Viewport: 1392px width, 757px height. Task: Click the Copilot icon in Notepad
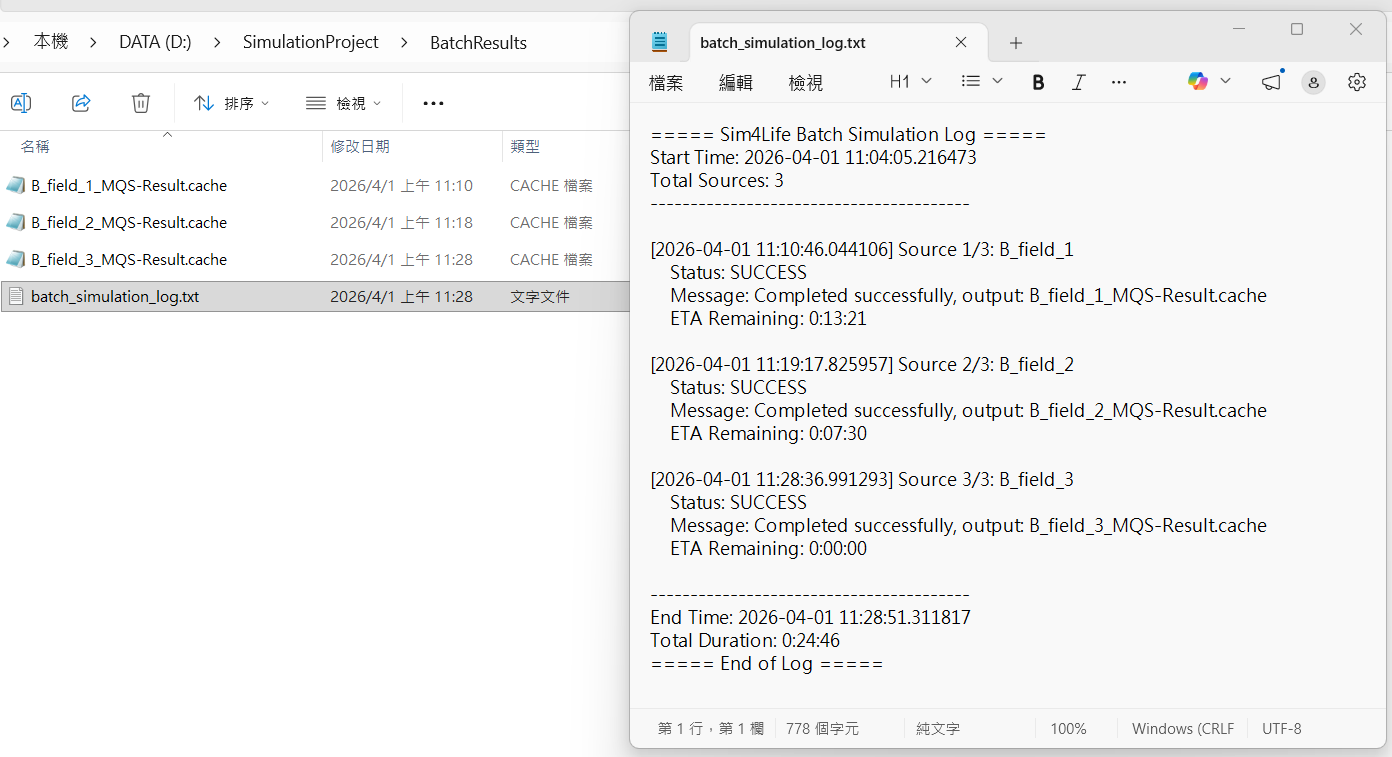(x=1198, y=82)
